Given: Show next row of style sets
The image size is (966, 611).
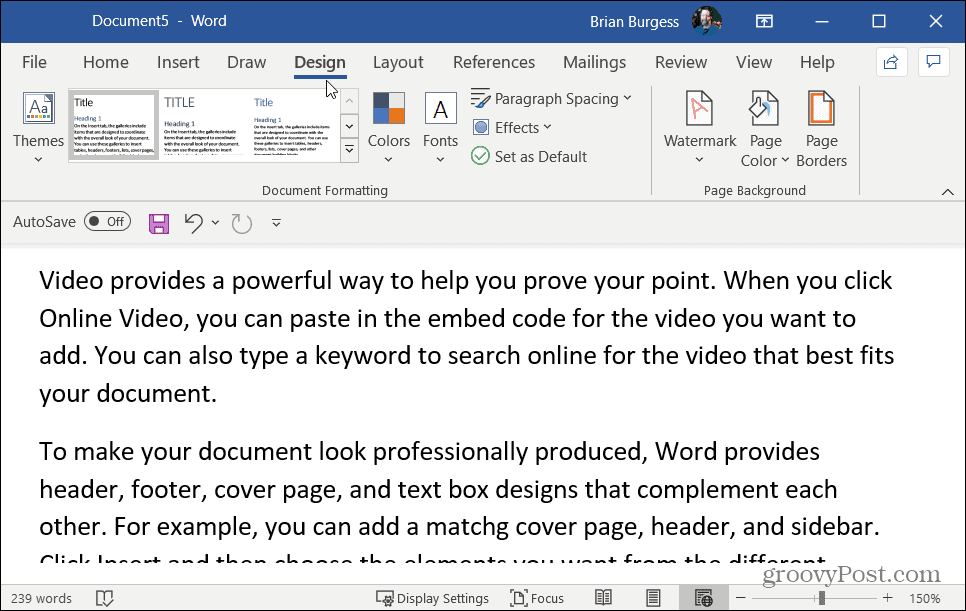Looking at the screenshot, I should pyautogui.click(x=349, y=126).
